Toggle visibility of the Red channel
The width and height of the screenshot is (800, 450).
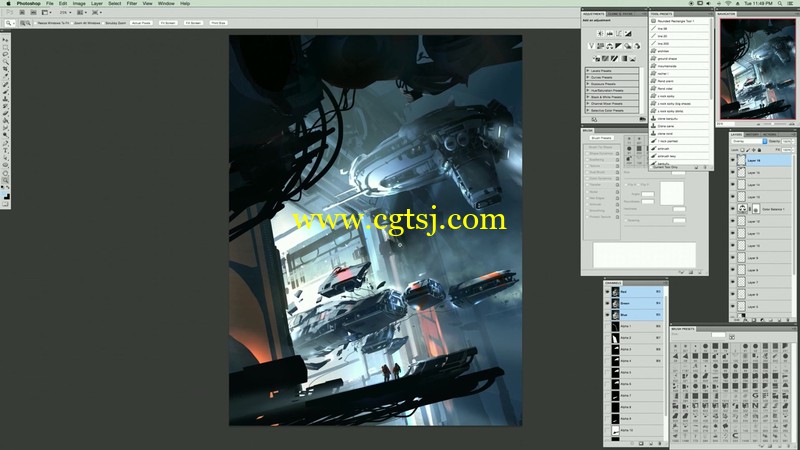(x=607, y=292)
